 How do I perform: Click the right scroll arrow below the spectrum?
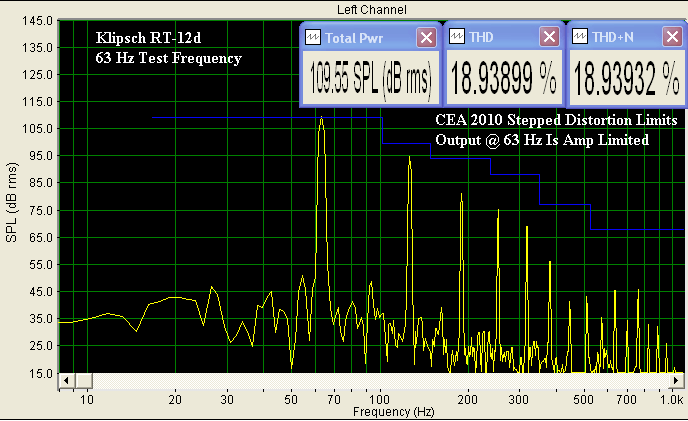[677, 380]
